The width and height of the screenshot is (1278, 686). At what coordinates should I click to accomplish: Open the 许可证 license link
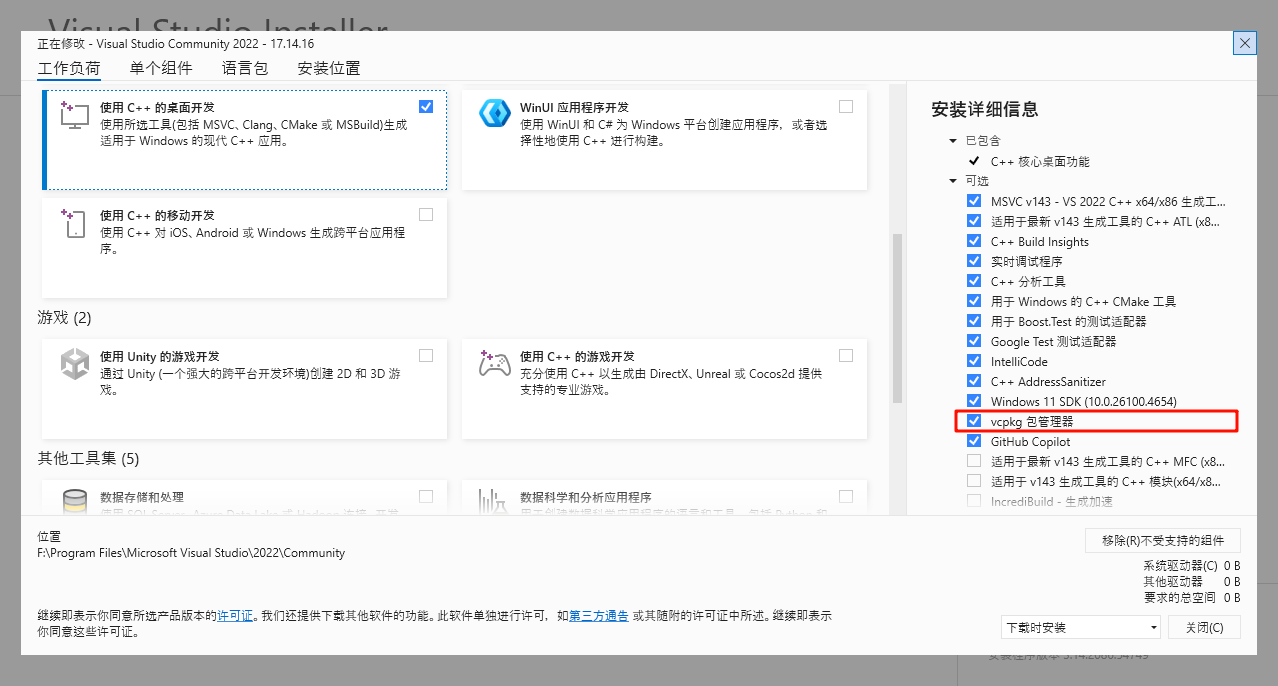tap(235, 616)
